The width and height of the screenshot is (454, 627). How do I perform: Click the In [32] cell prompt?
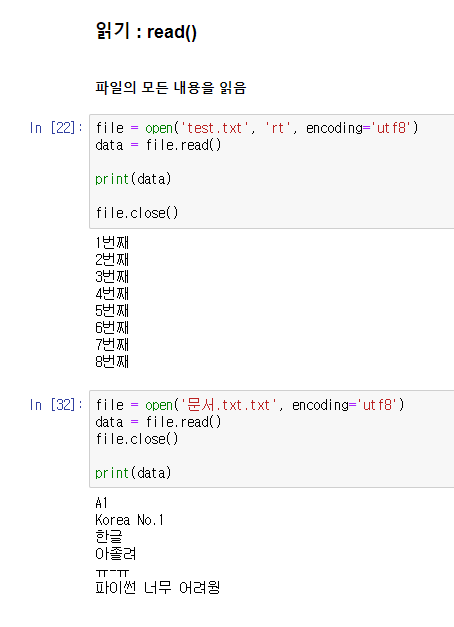56,405
